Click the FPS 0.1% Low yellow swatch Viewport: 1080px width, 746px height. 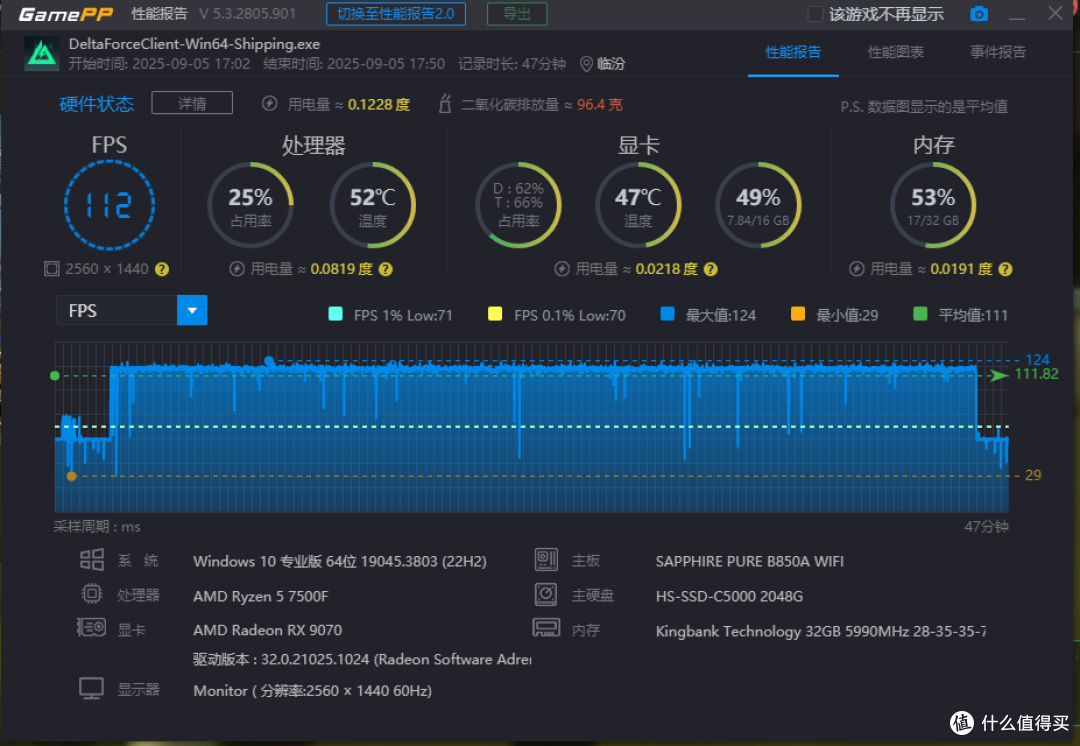495,314
